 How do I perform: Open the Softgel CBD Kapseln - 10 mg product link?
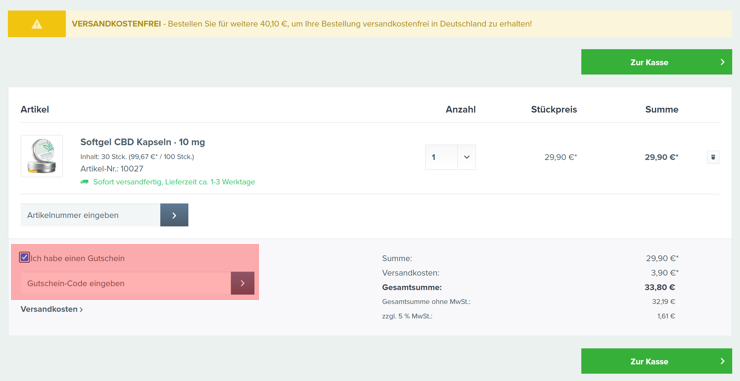(143, 142)
